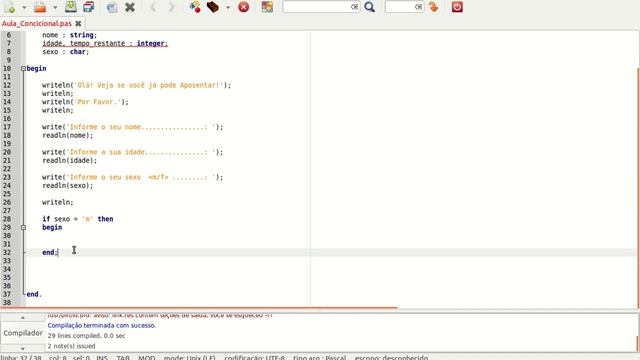Expand the recent files dropdown arrow

[x=55, y=7]
